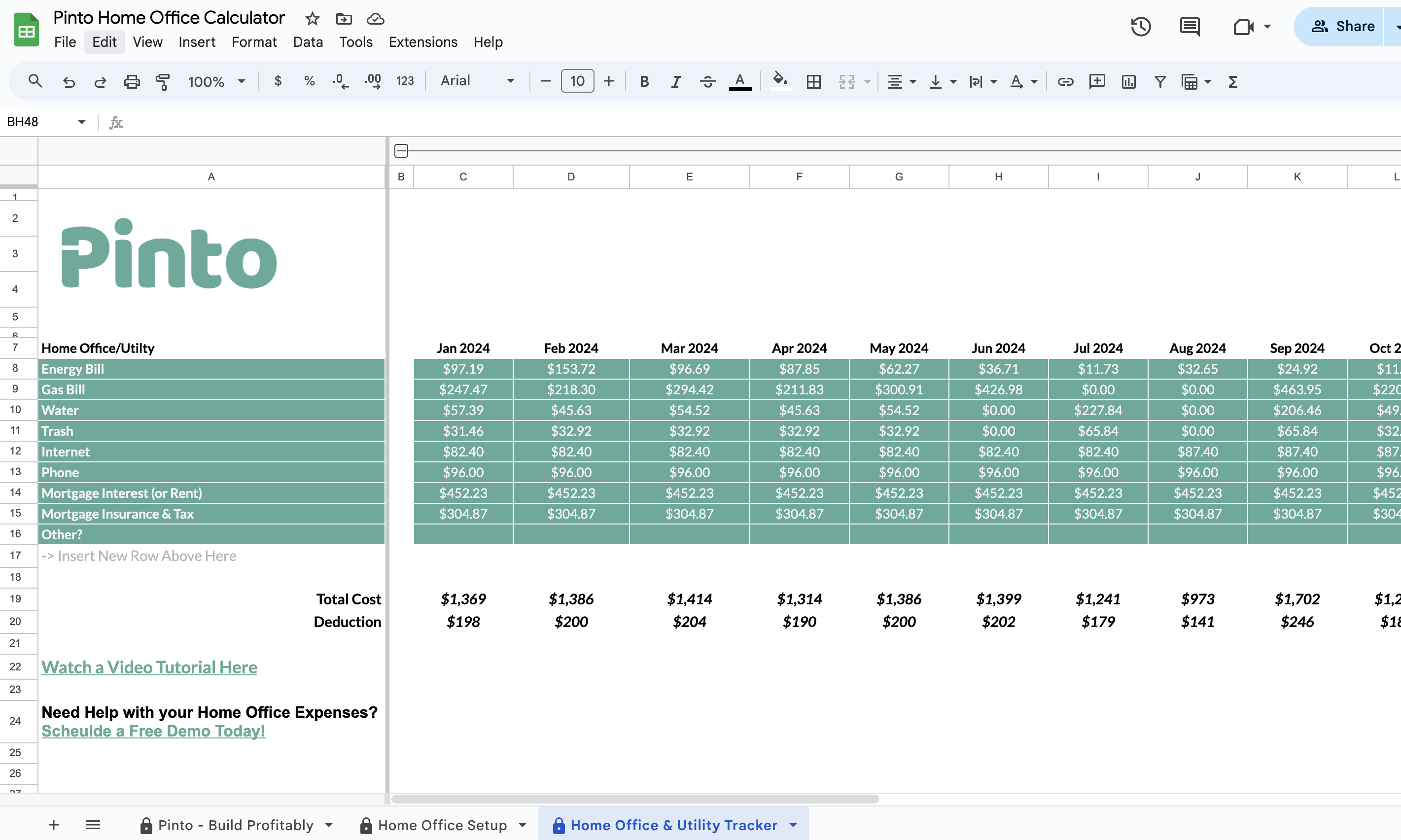Open the horizontal alignment dropdown
Image resolution: width=1401 pixels, height=840 pixels.
click(901, 81)
